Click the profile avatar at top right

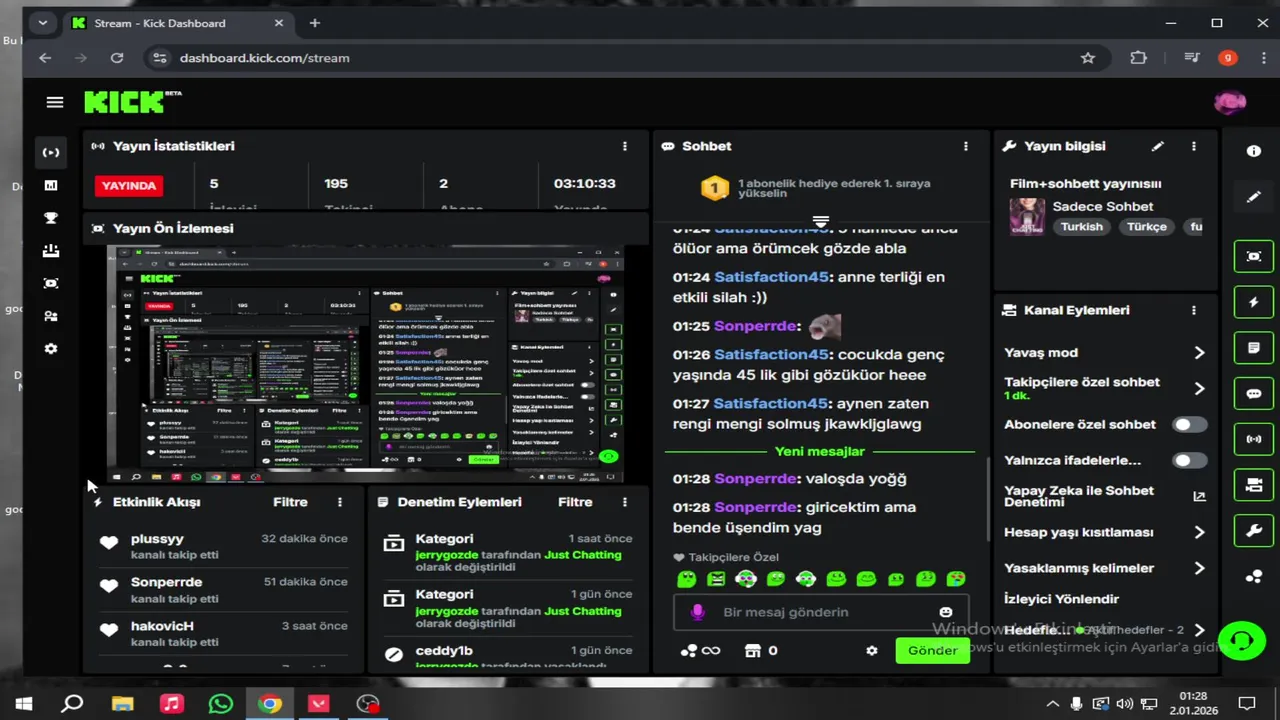tap(1229, 102)
